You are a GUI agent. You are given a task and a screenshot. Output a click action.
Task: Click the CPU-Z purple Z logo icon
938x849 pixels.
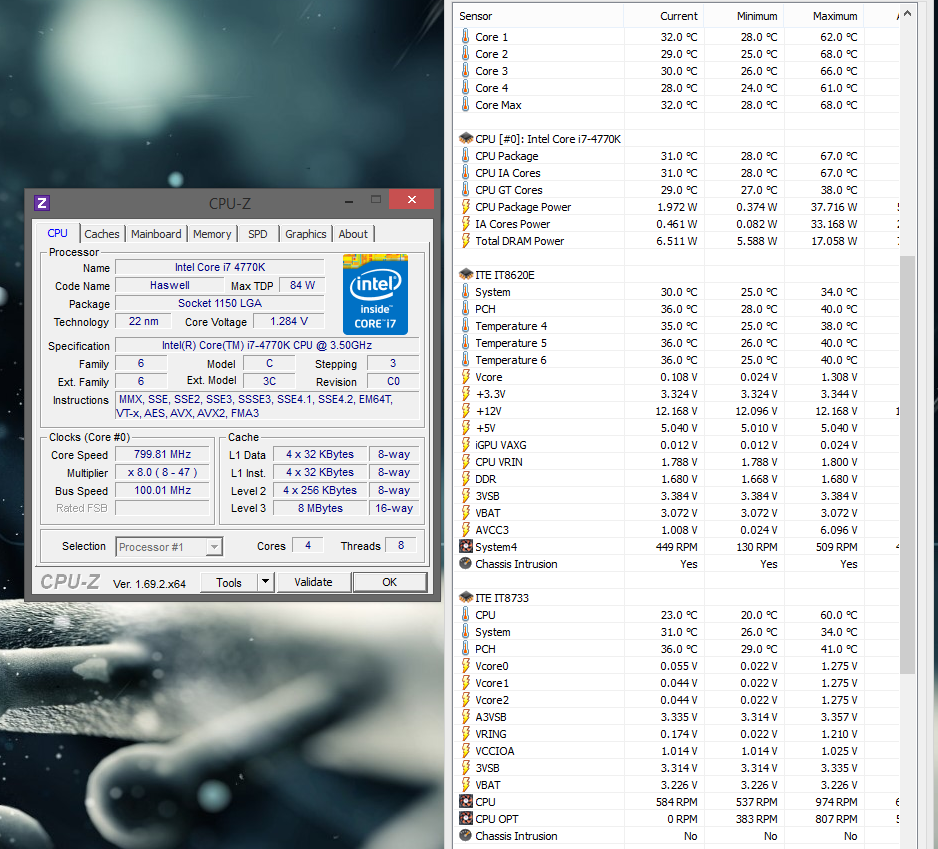pyautogui.click(x=42, y=203)
